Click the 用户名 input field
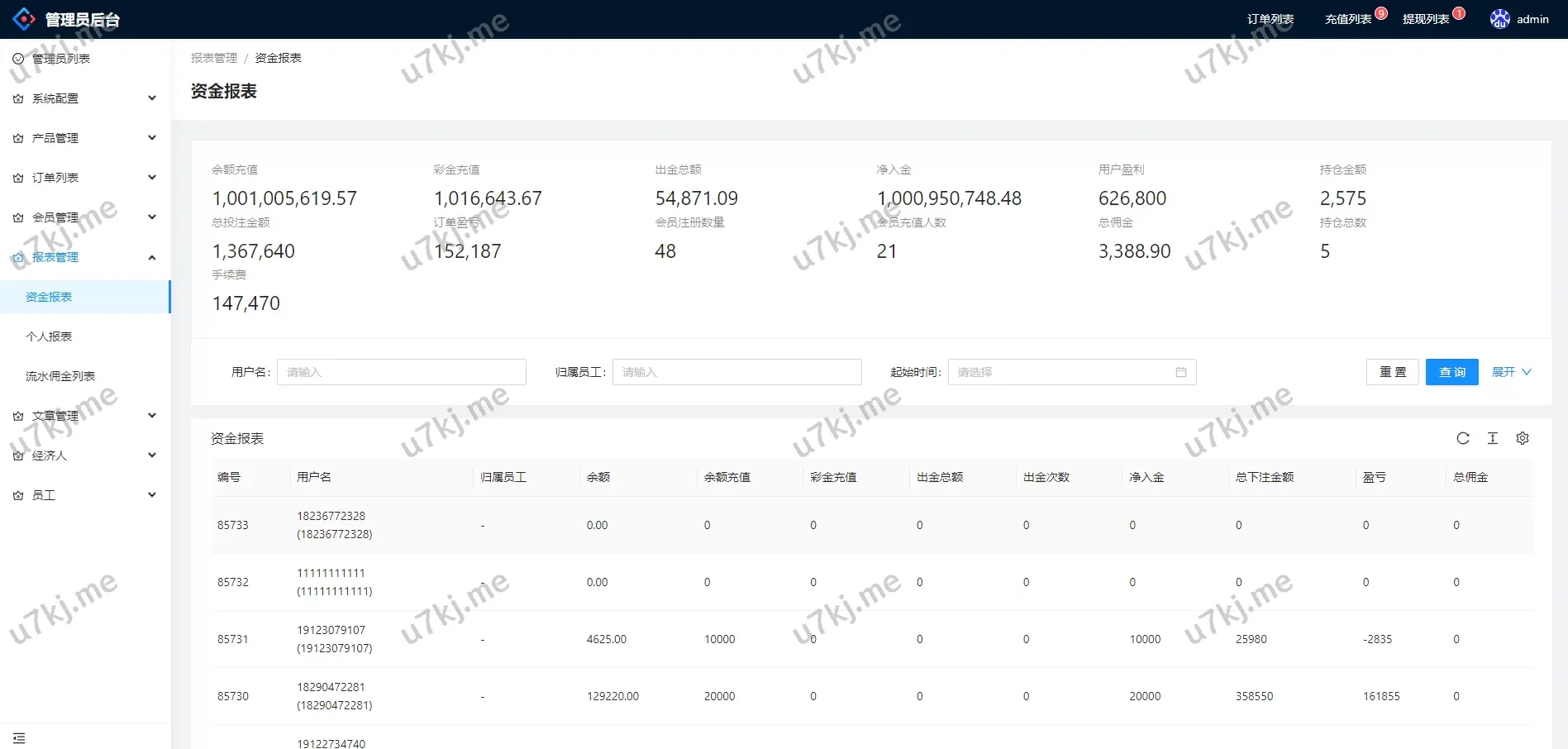The width and height of the screenshot is (1568, 749). [x=401, y=372]
